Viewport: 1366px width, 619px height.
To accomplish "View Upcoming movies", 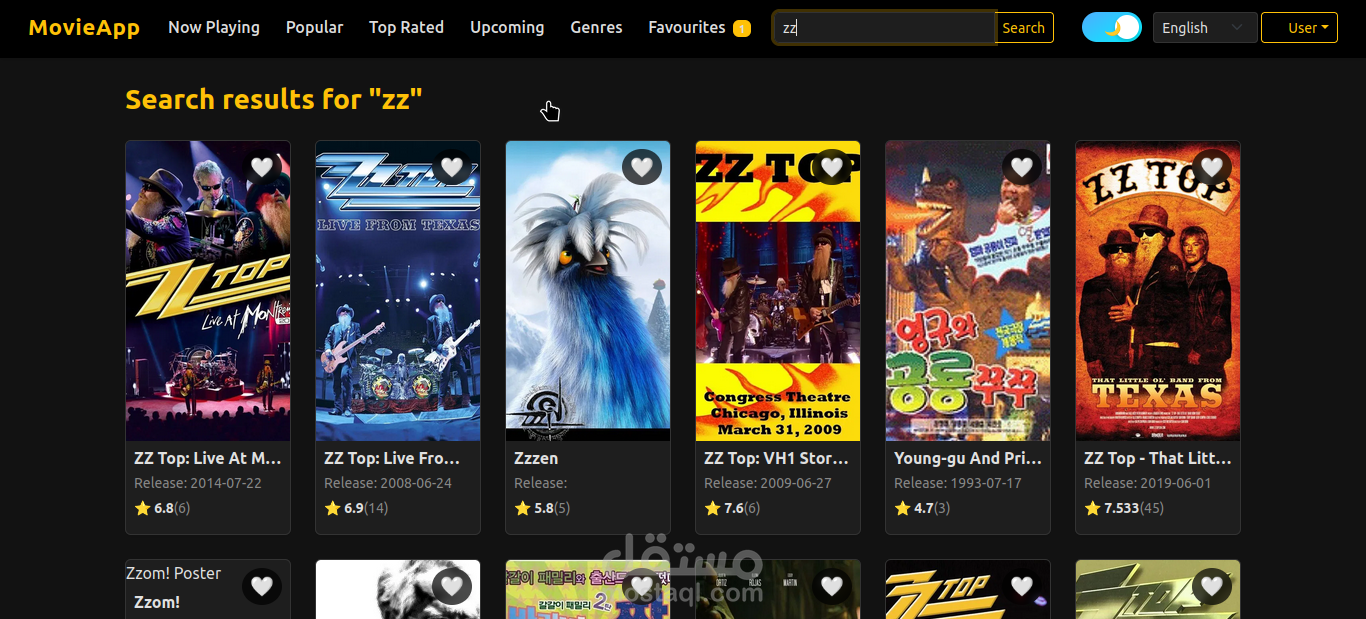I will point(507,28).
